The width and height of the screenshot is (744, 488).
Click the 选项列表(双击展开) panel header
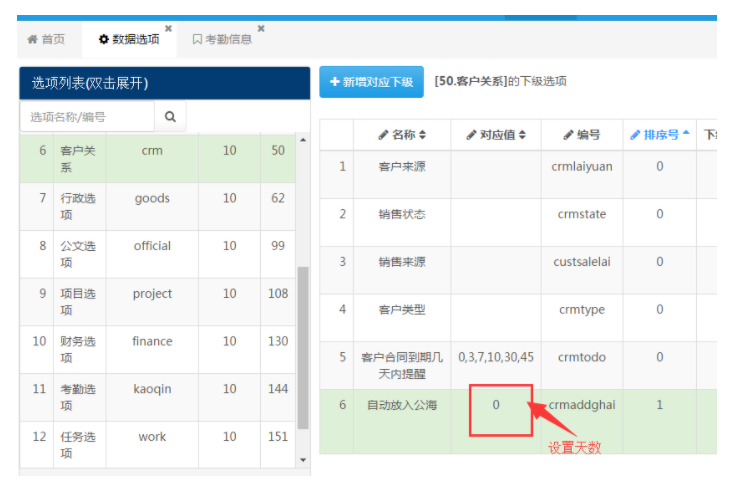[165, 83]
